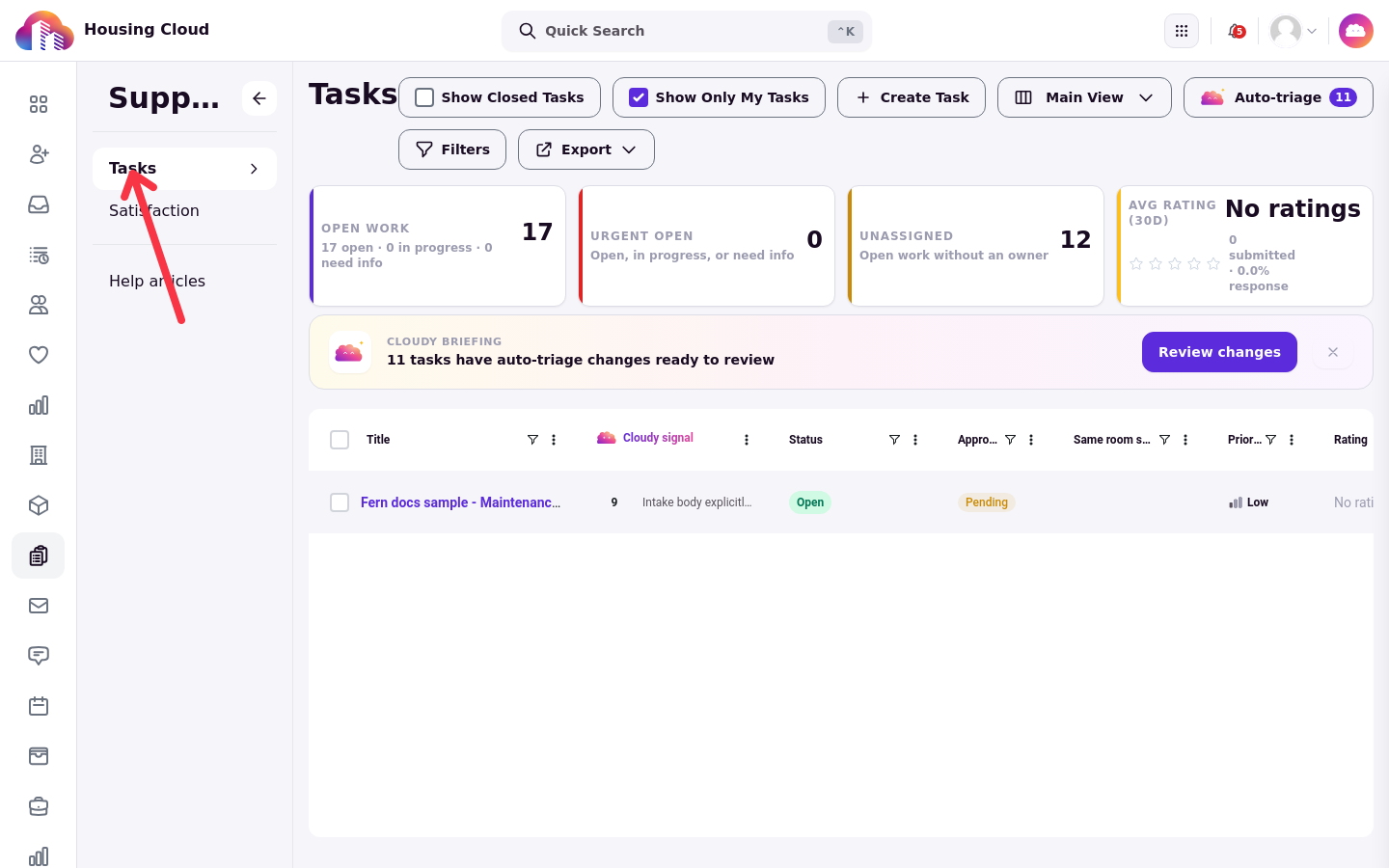The width and height of the screenshot is (1389, 868).
Task: Open the calendar sidebar icon
Action: [39, 706]
